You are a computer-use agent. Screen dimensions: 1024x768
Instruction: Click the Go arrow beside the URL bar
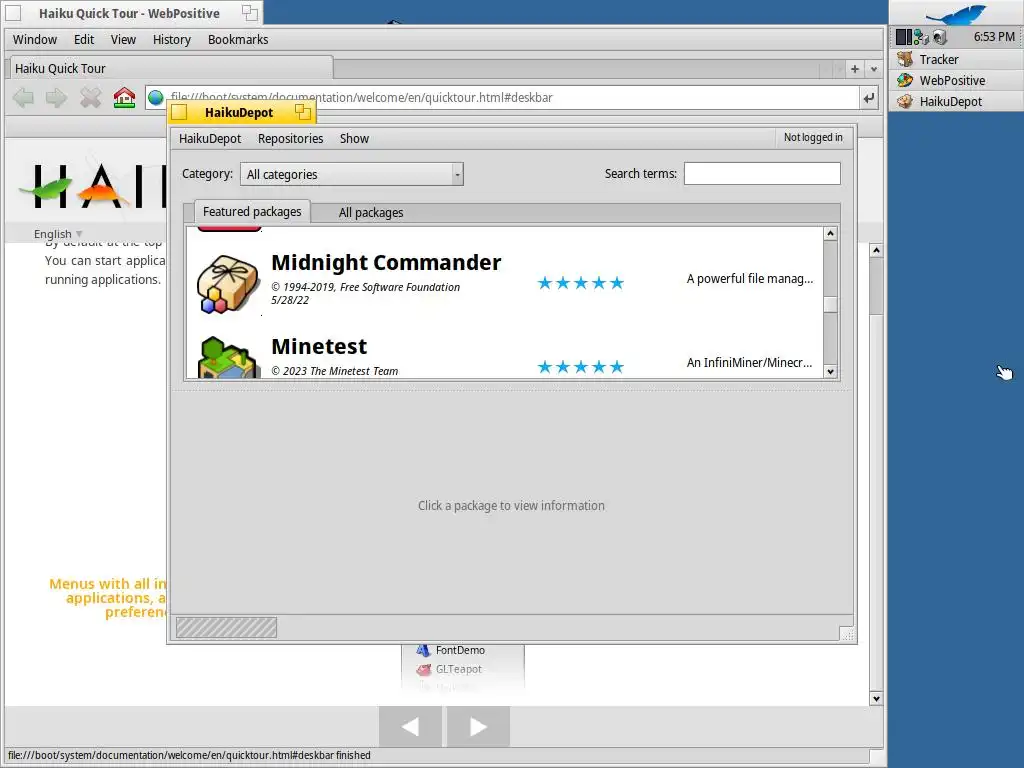(869, 98)
